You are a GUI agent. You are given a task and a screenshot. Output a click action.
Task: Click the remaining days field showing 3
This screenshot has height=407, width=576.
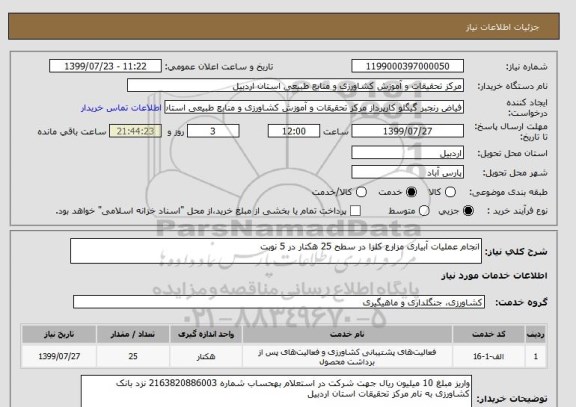tap(213, 131)
